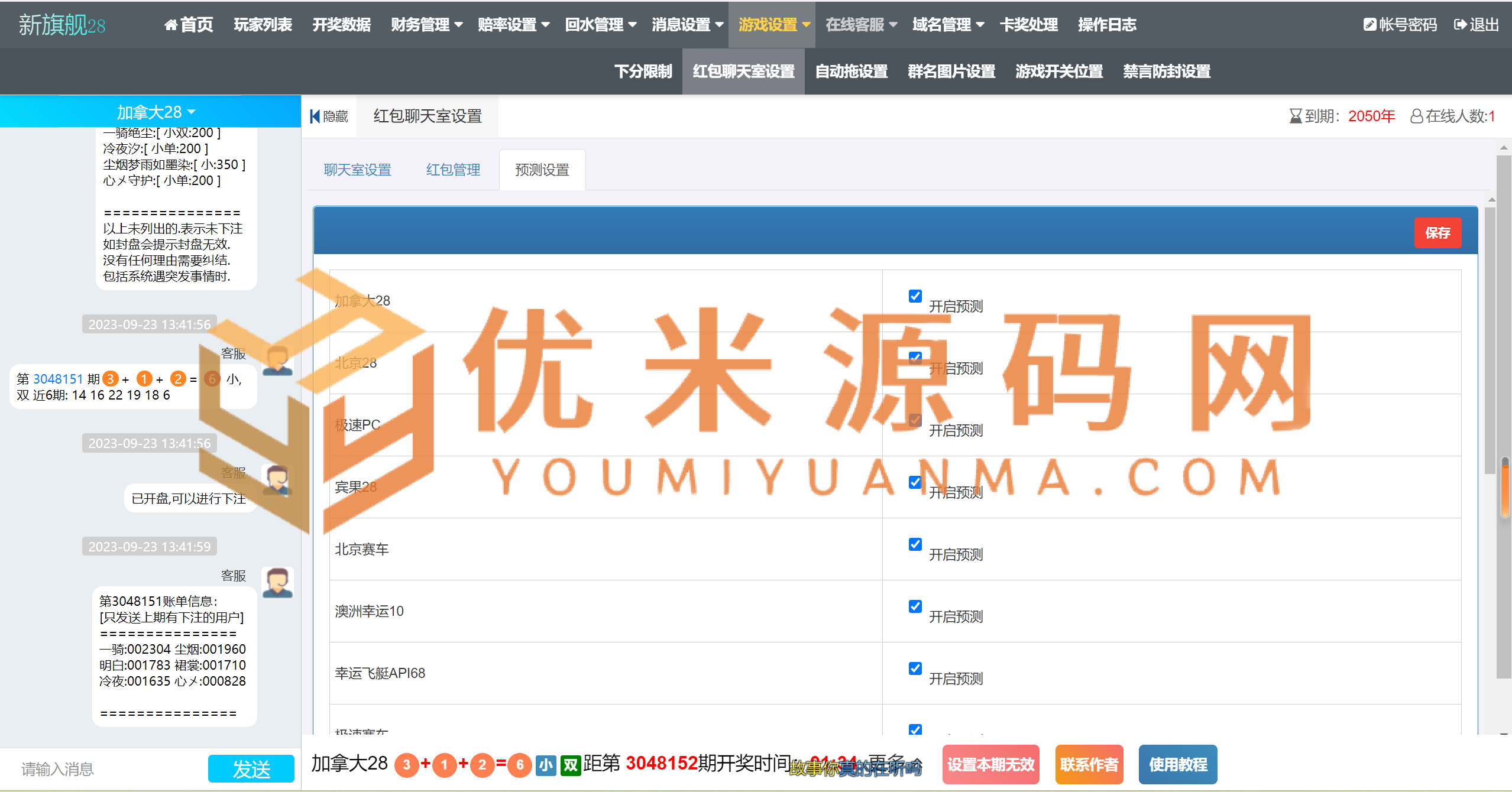The height and width of the screenshot is (792, 1512).
Task: Switch to the 聊天室设置 tab
Action: 357,170
